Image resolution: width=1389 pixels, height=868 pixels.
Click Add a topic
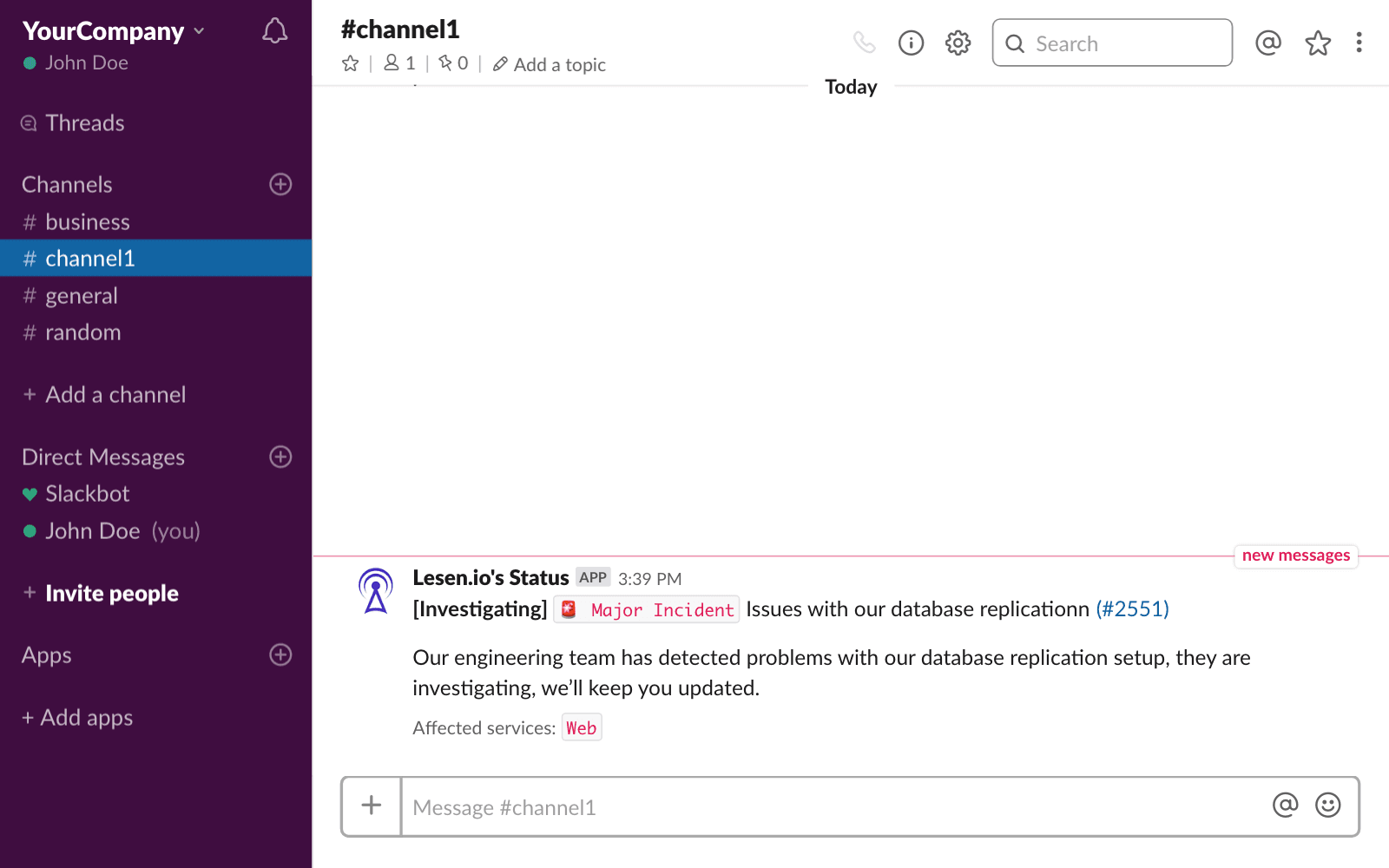(550, 64)
